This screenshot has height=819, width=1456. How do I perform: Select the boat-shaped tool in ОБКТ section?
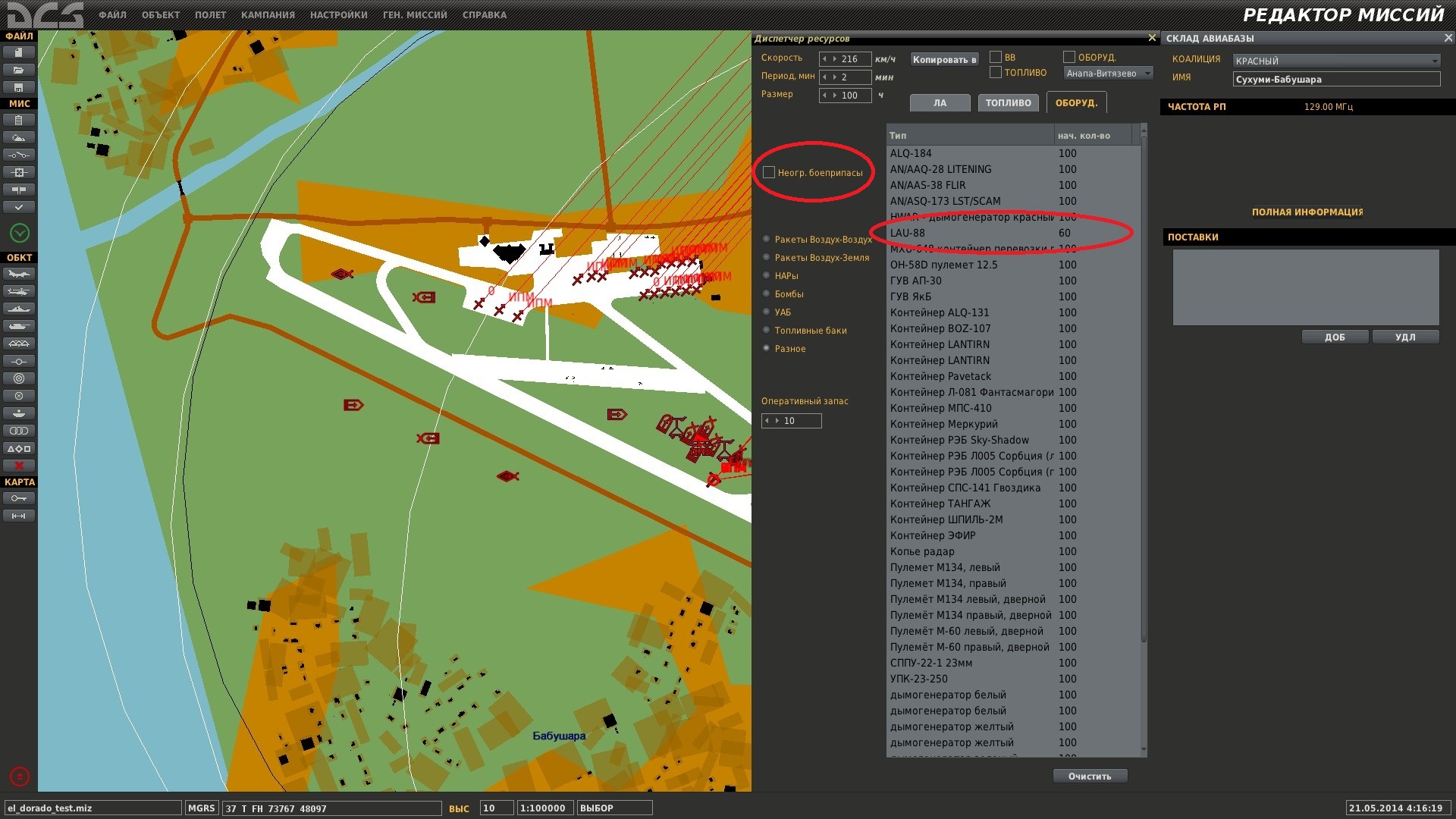[x=19, y=413]
